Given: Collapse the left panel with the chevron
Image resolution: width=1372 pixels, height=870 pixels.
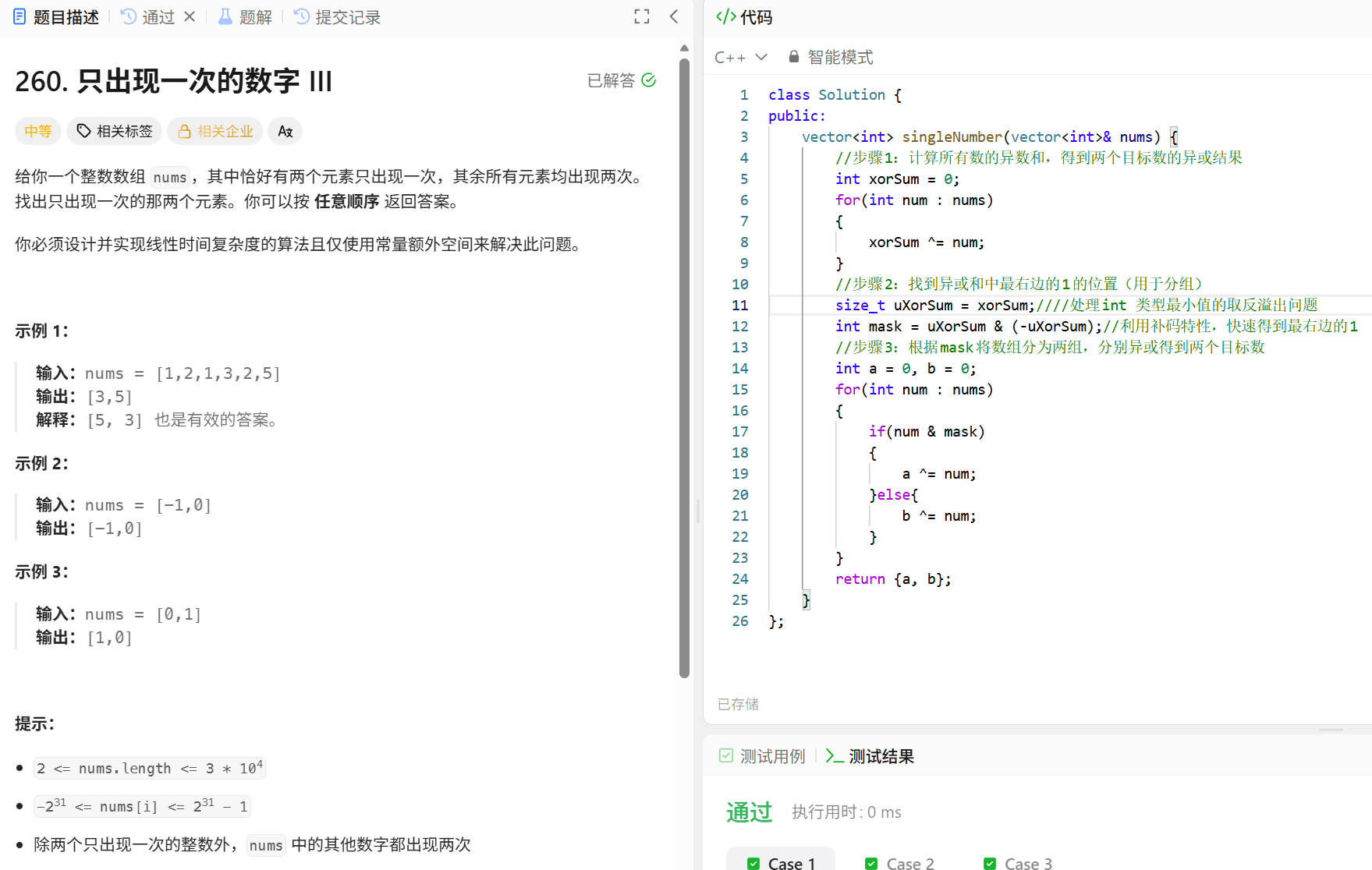Looking at the screenshot, I should 673,16.
